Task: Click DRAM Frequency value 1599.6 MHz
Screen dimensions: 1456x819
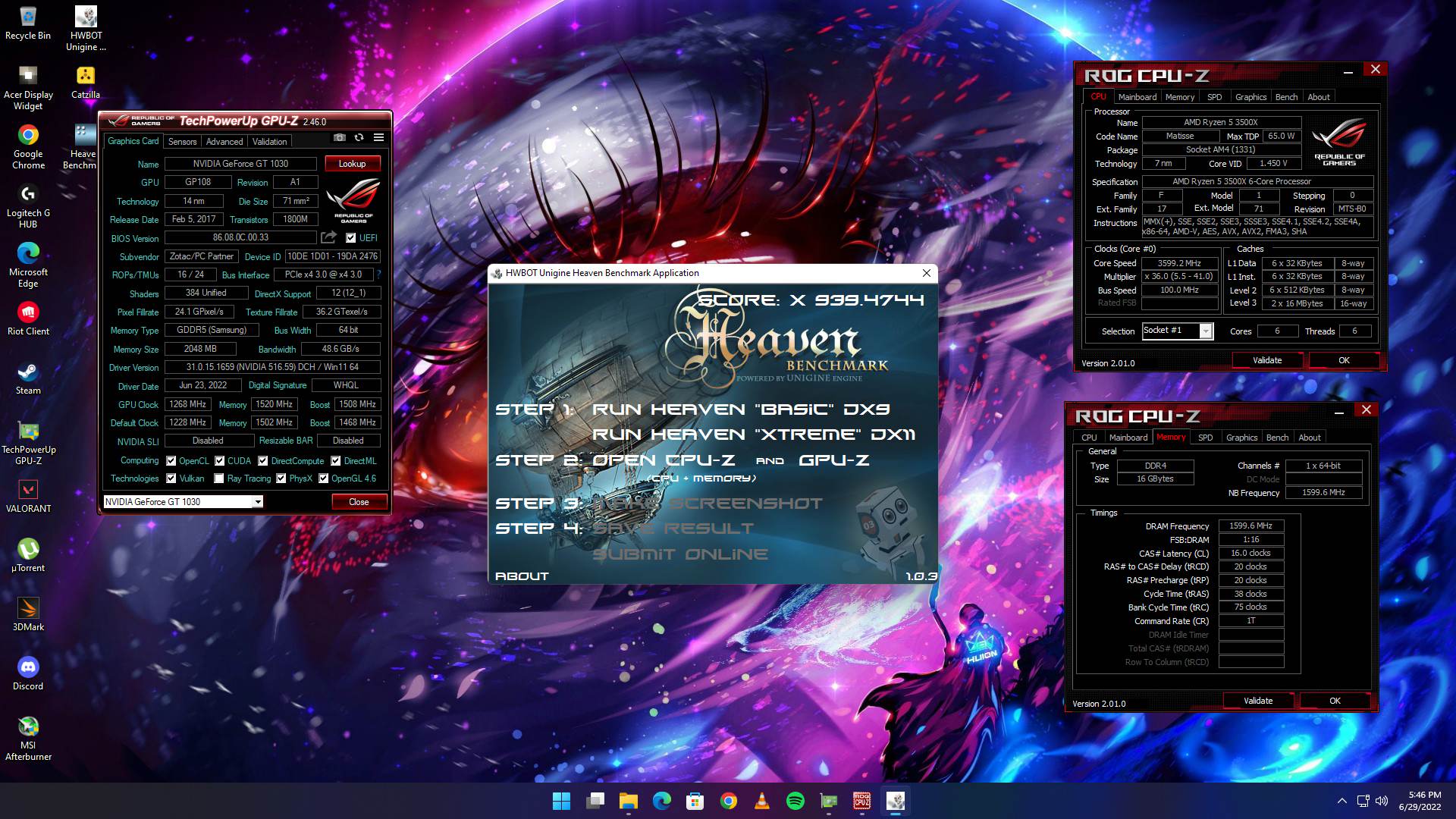Action: tap(1250, 526)
